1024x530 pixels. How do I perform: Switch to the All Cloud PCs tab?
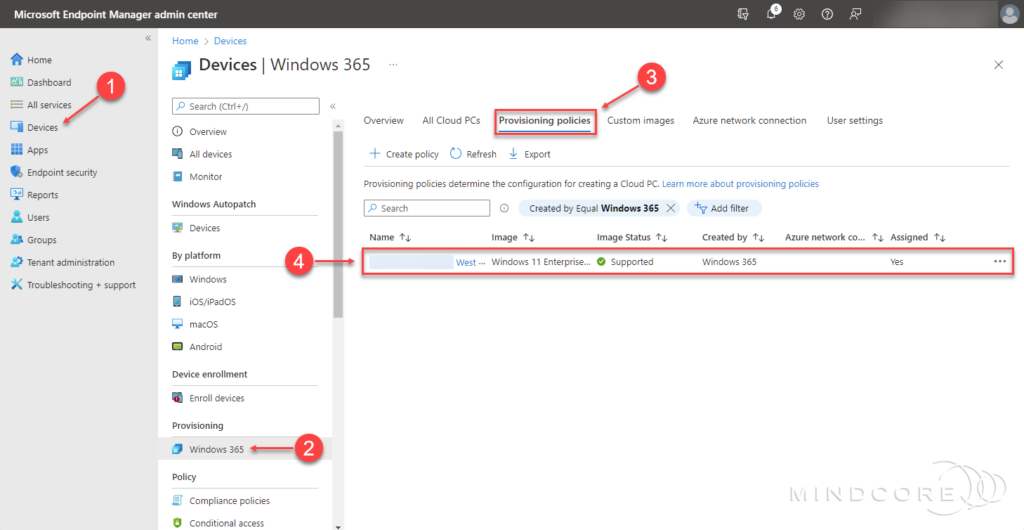point(451,120)
